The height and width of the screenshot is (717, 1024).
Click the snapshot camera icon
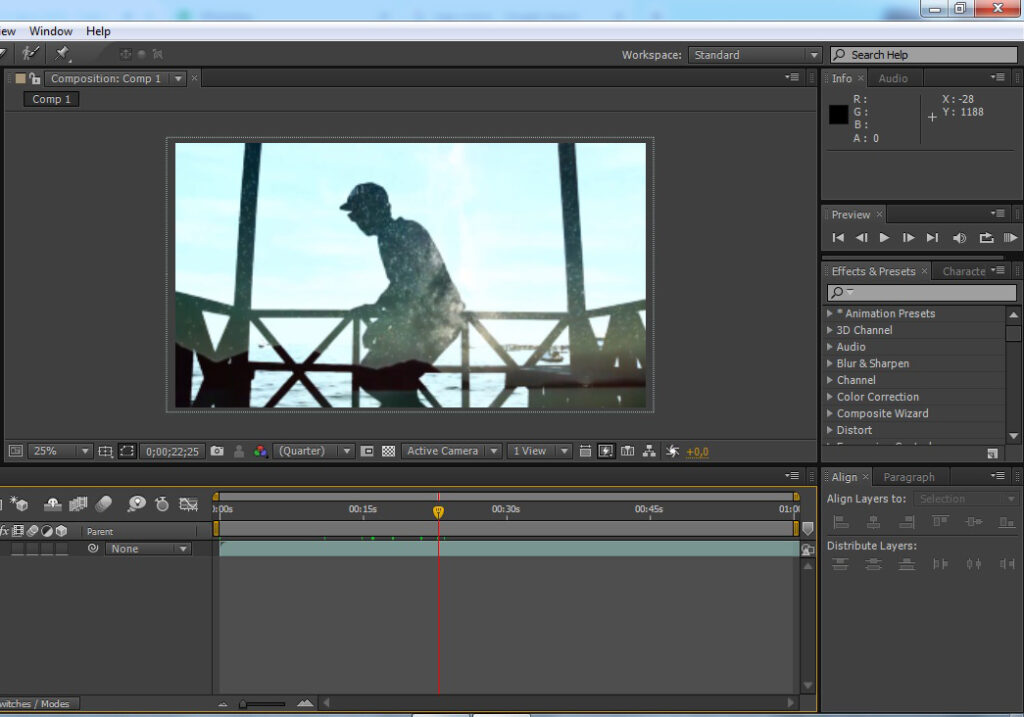217,451
